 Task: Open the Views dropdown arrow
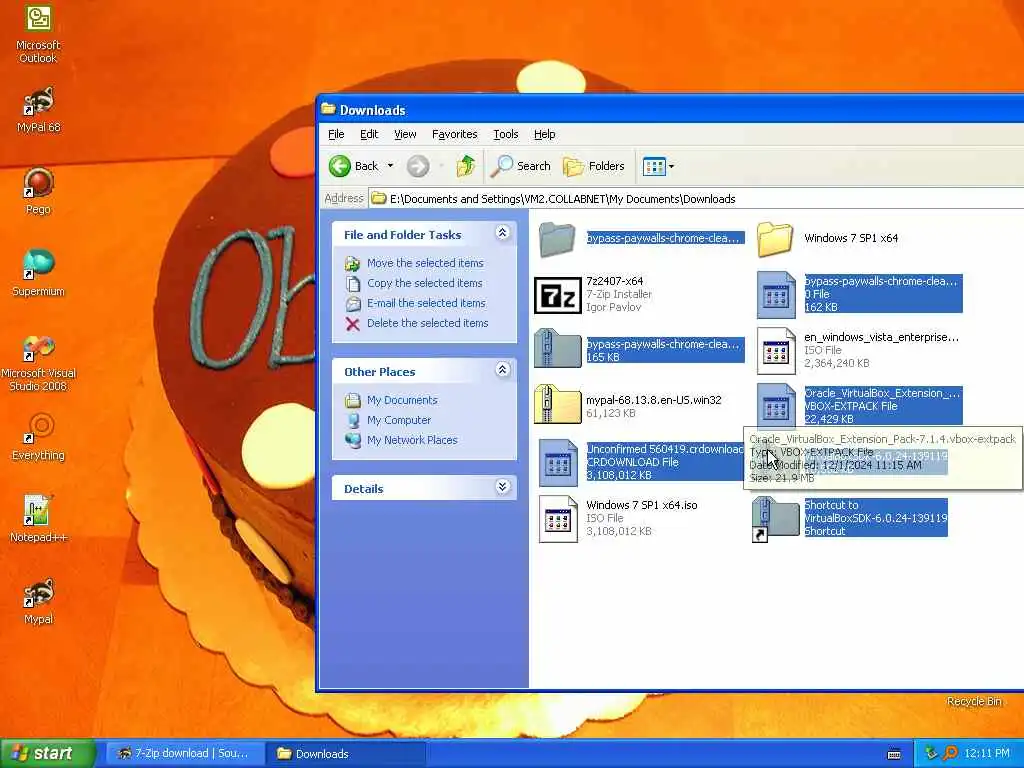point(671,166)
